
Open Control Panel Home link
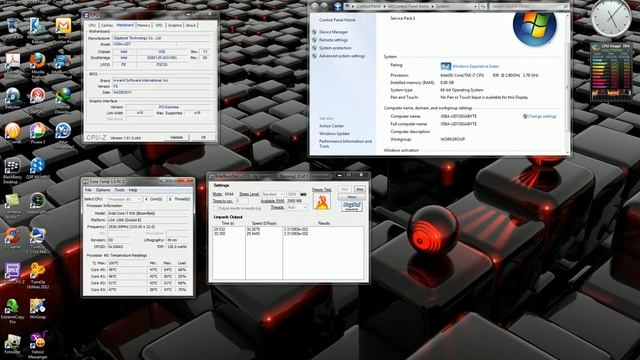click(337, 20)
